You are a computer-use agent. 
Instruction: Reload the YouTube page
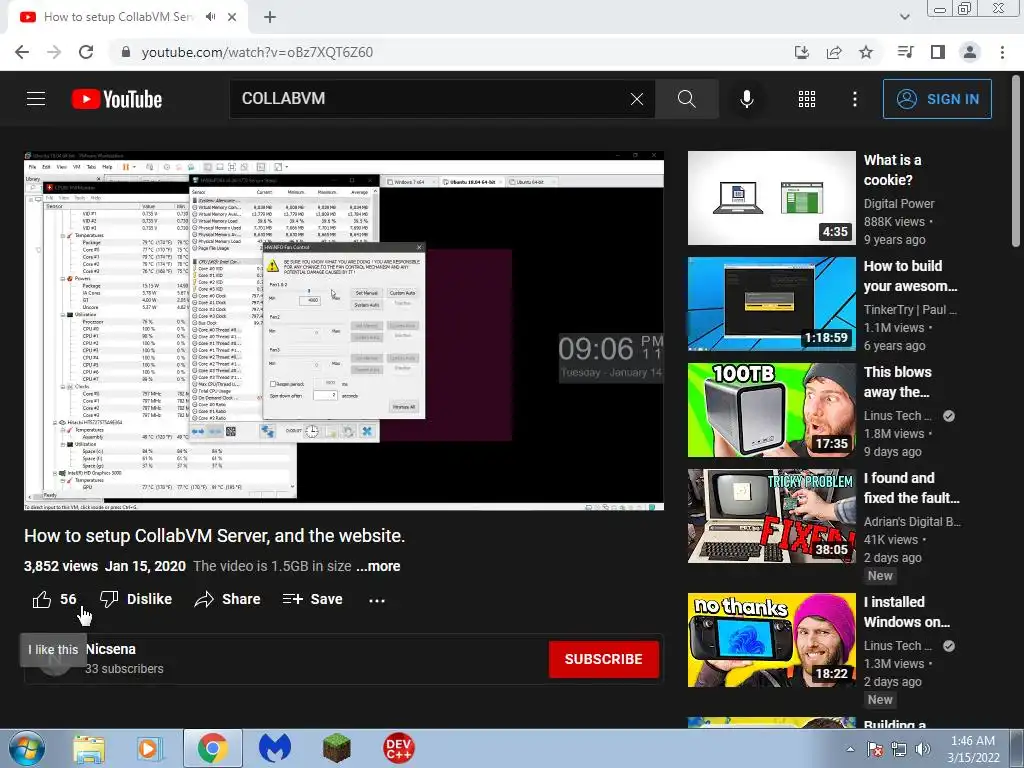(x=86, y=52)
